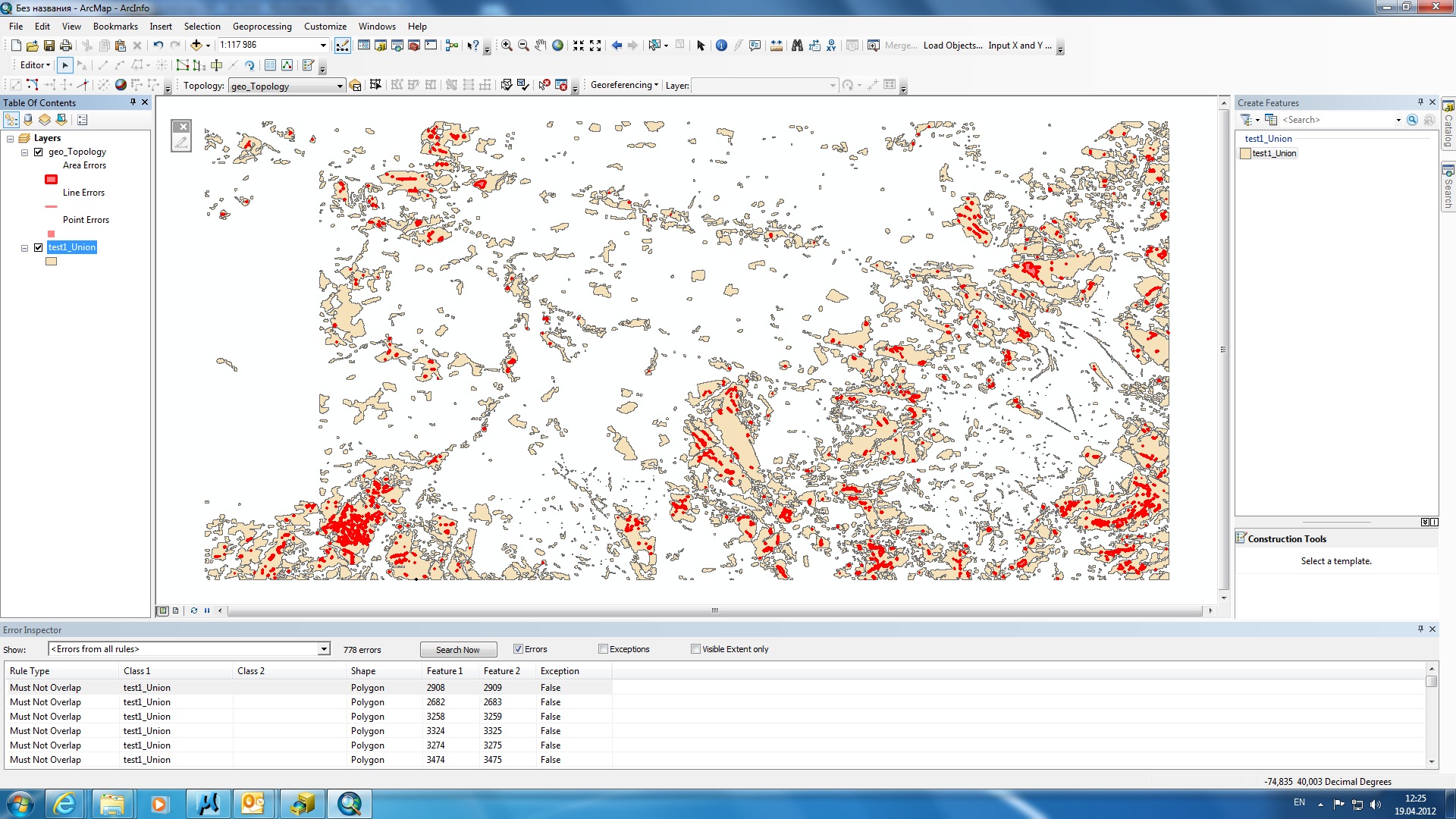Viewport: 1456px width, 819px height.
Task: Click the test1_Union layer color swatch
Action: pos(52,262)
